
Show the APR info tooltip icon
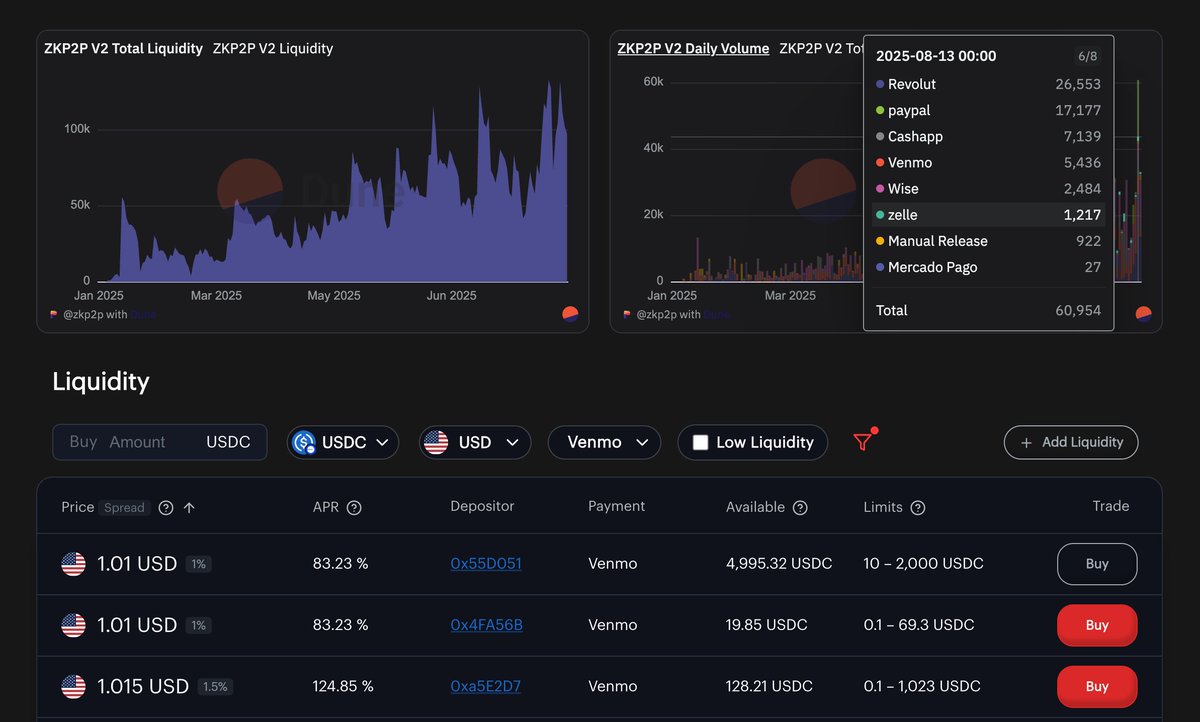coord(354,508)
